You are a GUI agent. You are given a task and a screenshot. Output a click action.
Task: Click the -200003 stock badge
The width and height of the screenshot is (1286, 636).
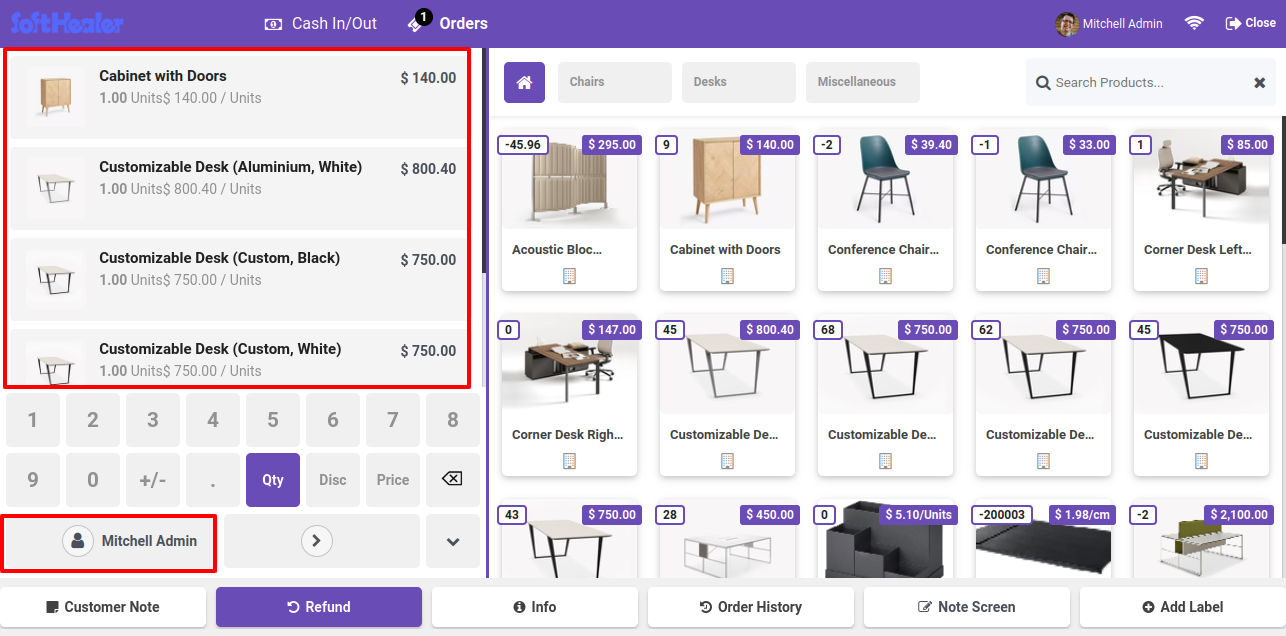coord(1000,515)
